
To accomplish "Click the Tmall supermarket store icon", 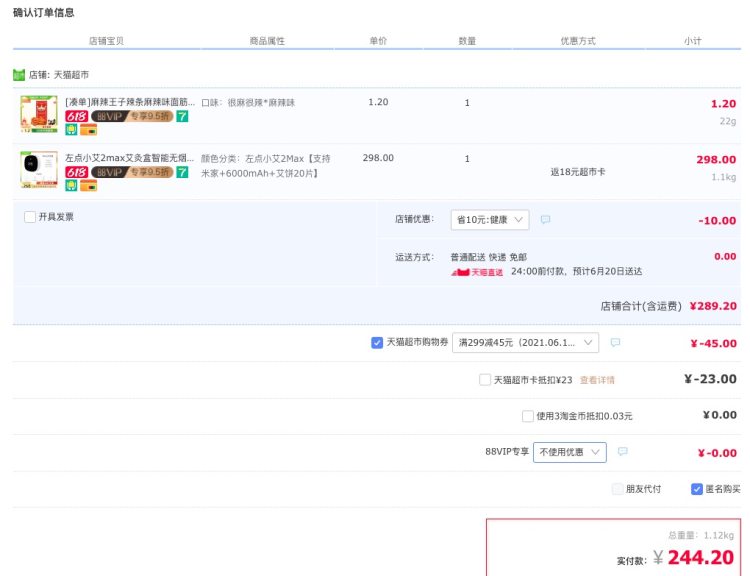I will (19, 75).
